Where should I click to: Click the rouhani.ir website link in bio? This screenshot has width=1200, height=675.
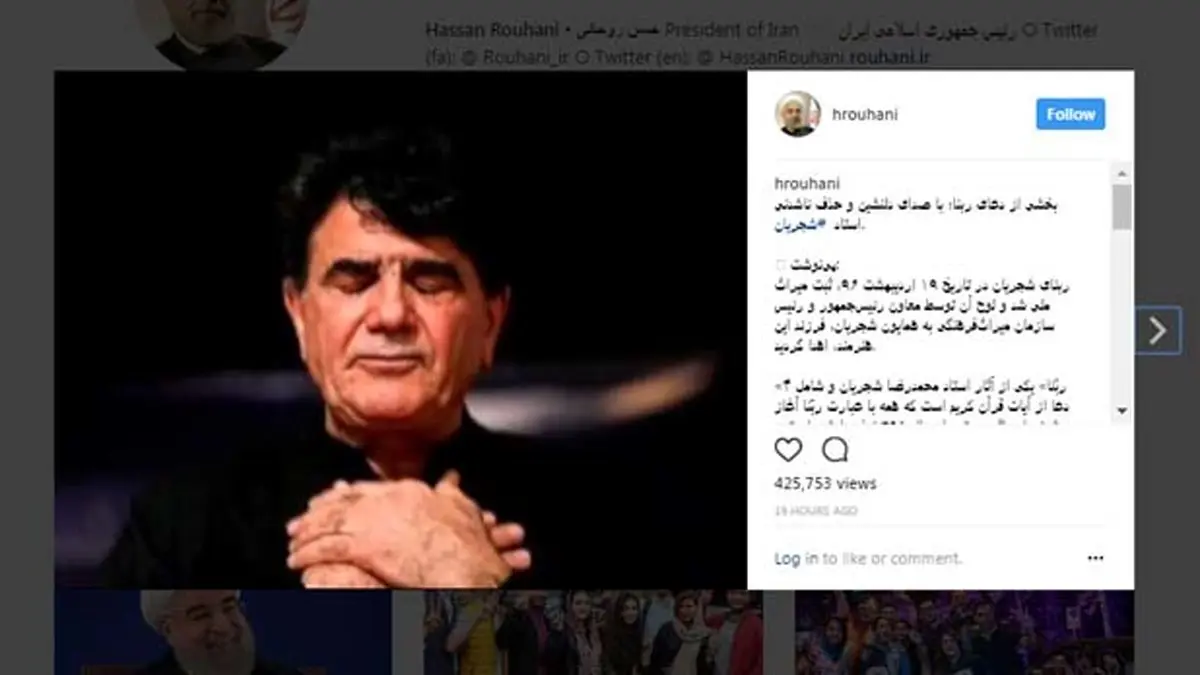[x=890, y=57]
